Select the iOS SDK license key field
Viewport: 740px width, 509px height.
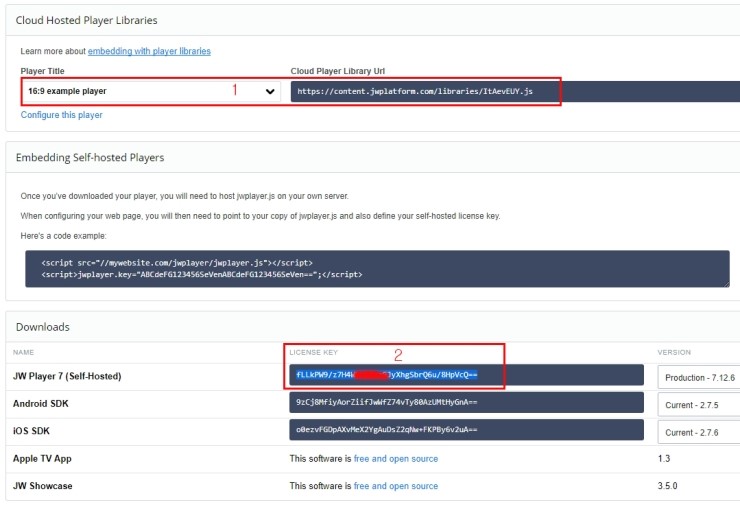coord(466,429)
